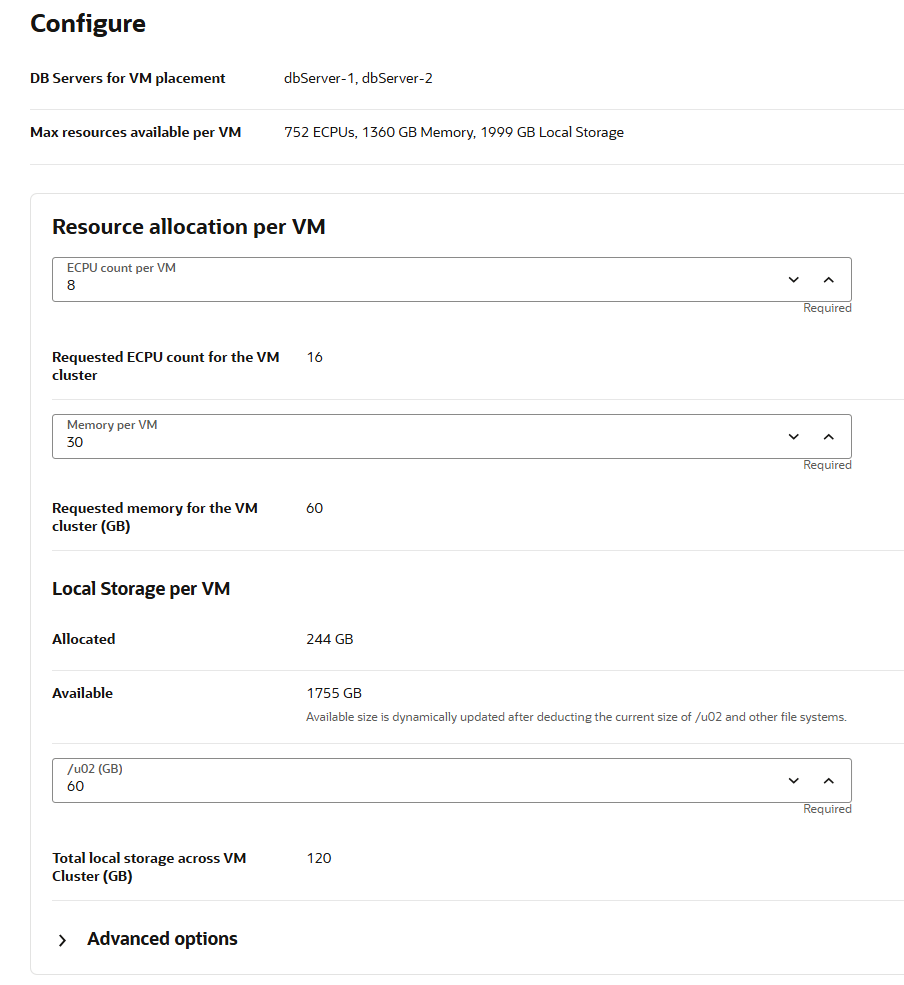This screenshot has height=985, width=904.
Task: Increase the /u02 (GB) size
Action: [828, 781]
